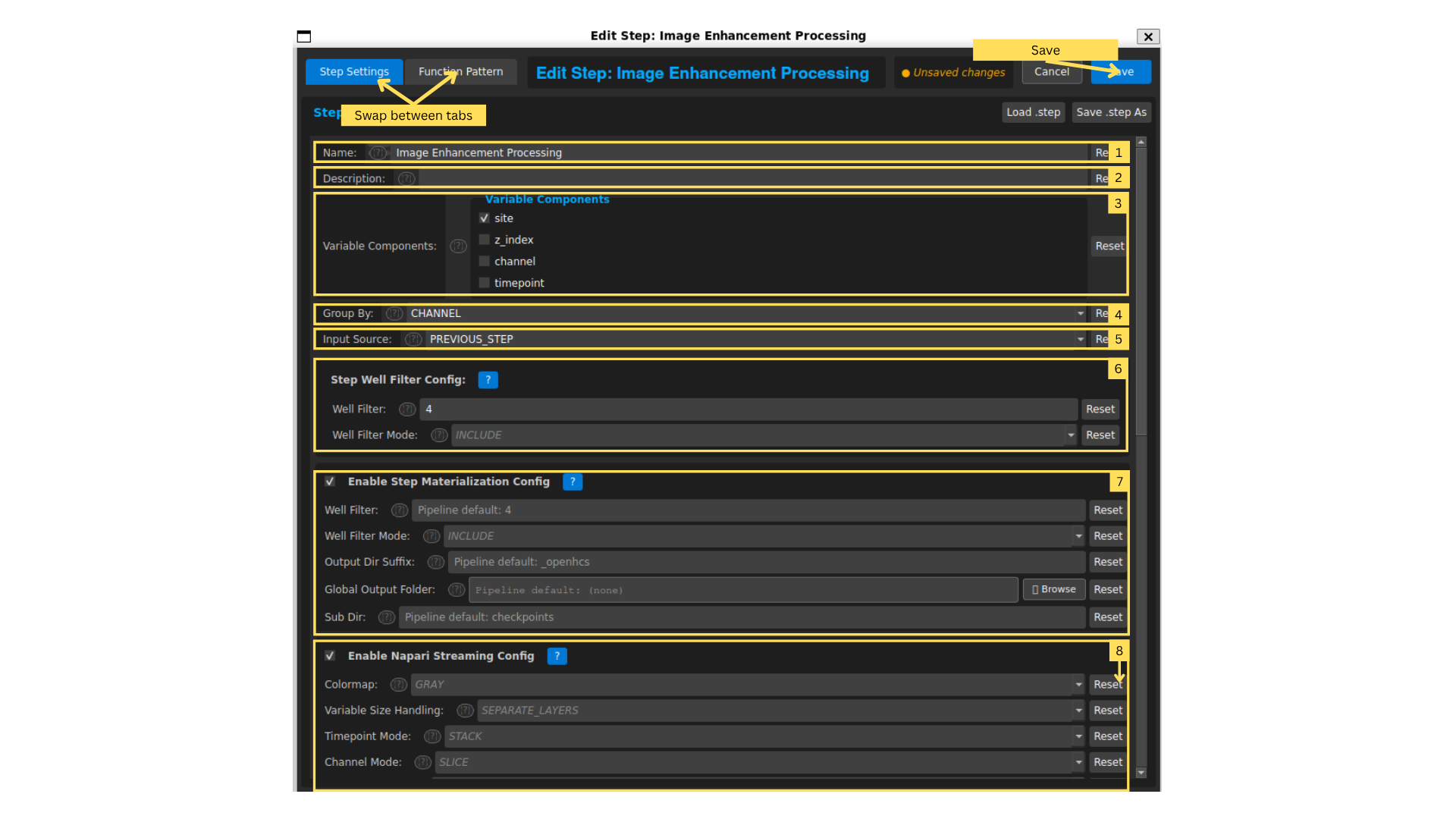Open Variable Size Handling SEPARATE_LAYERS dropdown
This screenshot has height=819, width=1456.
click(x=781, y=711)
